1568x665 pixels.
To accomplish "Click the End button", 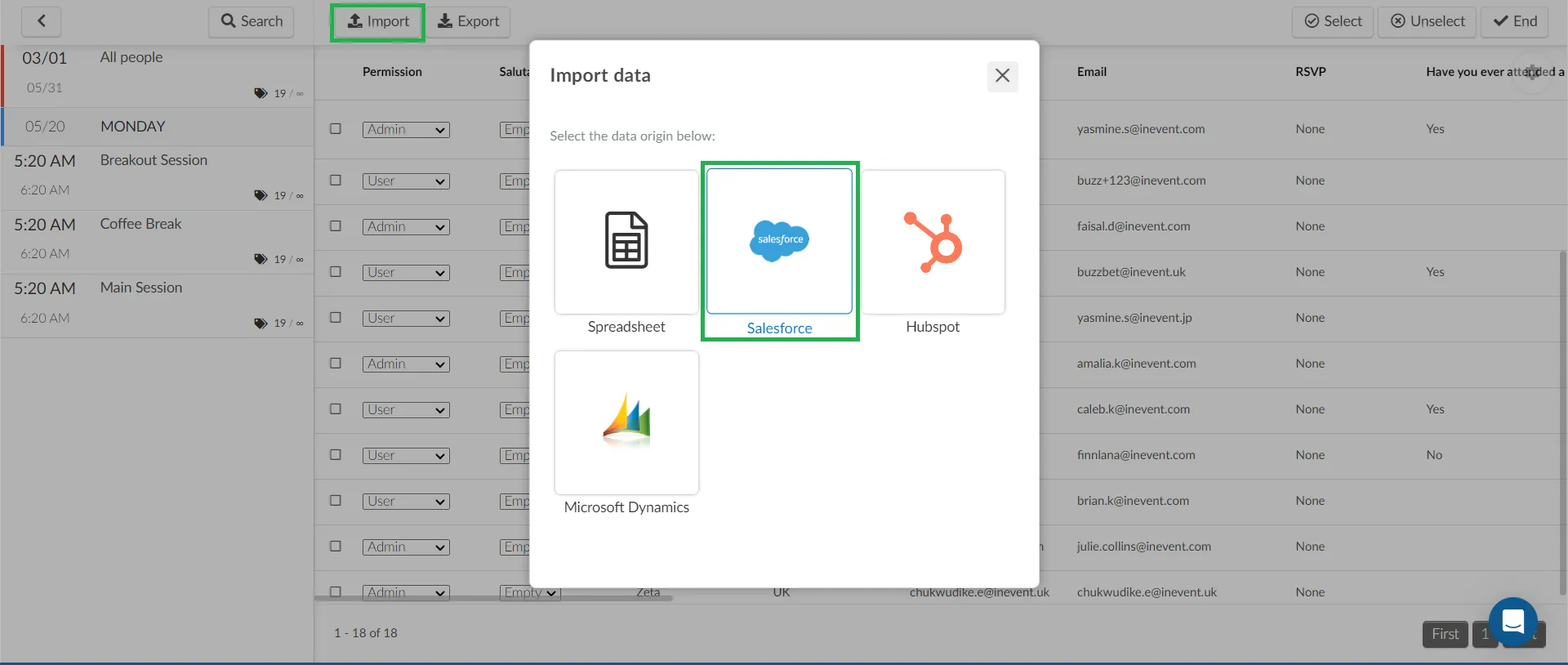I will (1515, 22).
